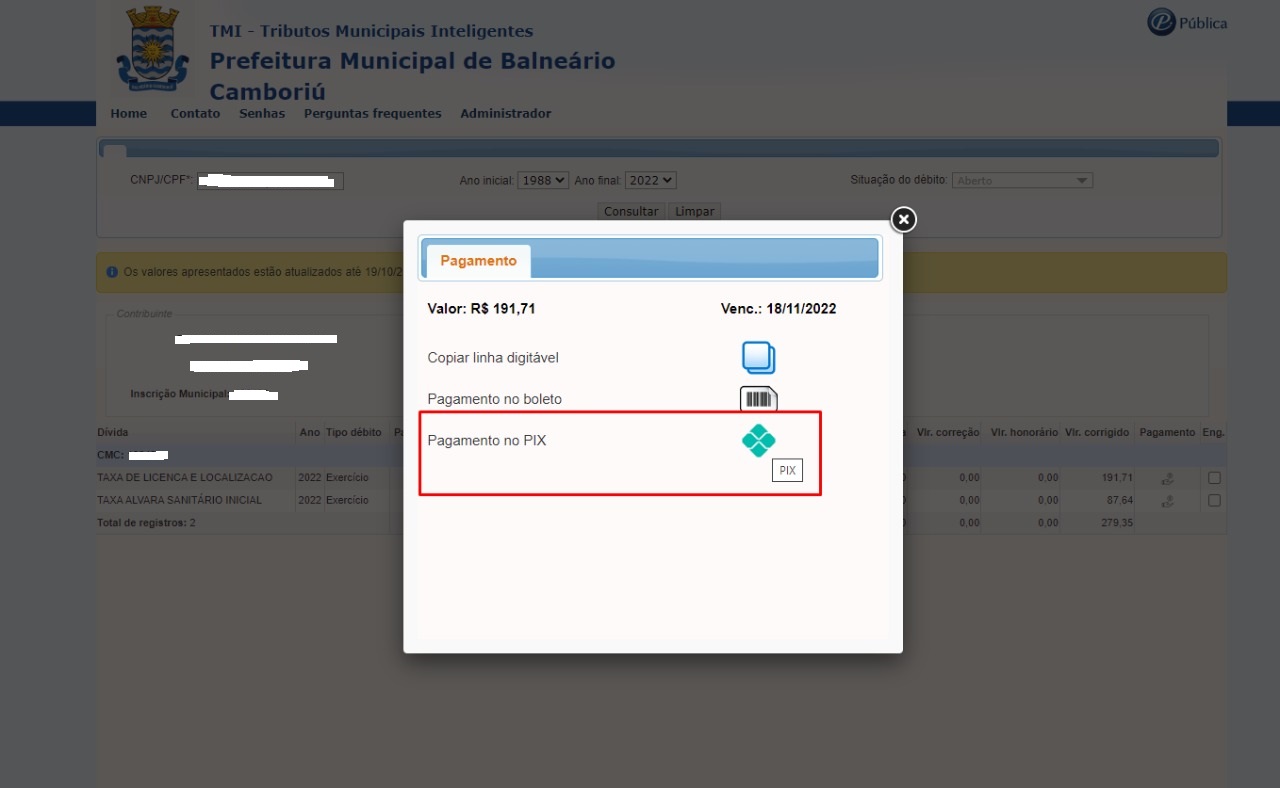The image size is (1280, 788).
Task: Click the 'Pagamento no PIX' label
Action: (x=487, y=441)
